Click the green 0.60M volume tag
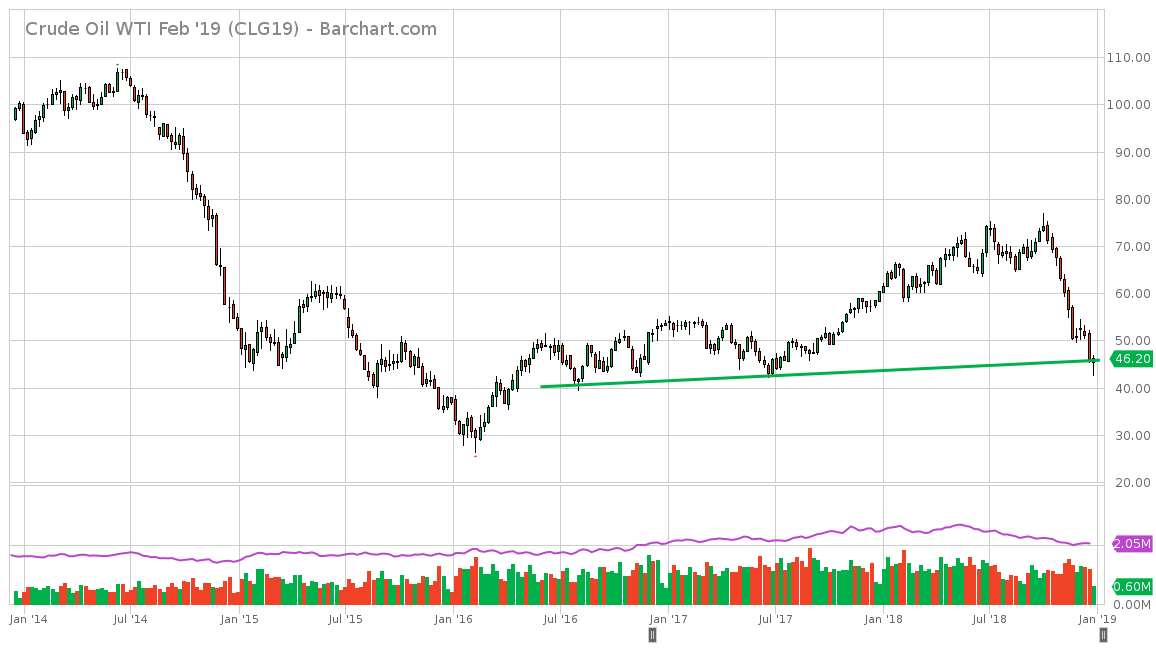Screen dimensions: 1156x650 click(1131, 587)
